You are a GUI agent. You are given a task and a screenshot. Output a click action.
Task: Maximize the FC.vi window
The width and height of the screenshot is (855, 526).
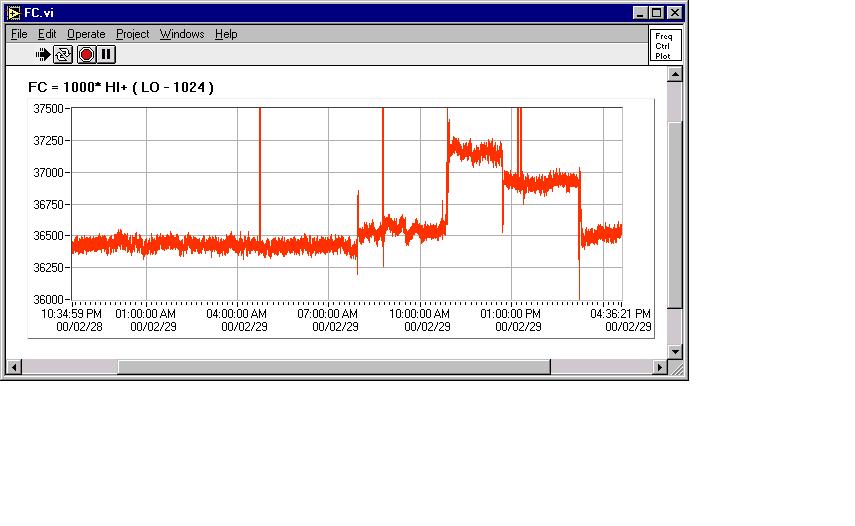point(657,13)
